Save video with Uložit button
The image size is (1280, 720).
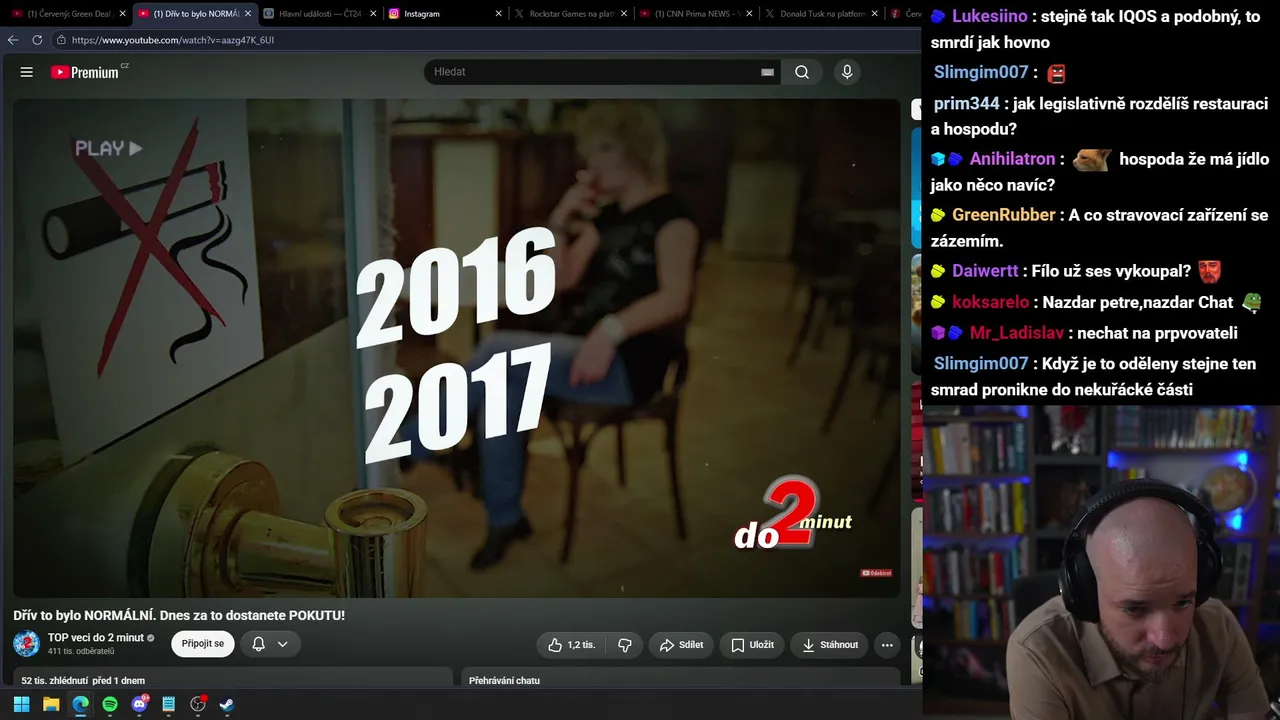coord(752,645)
